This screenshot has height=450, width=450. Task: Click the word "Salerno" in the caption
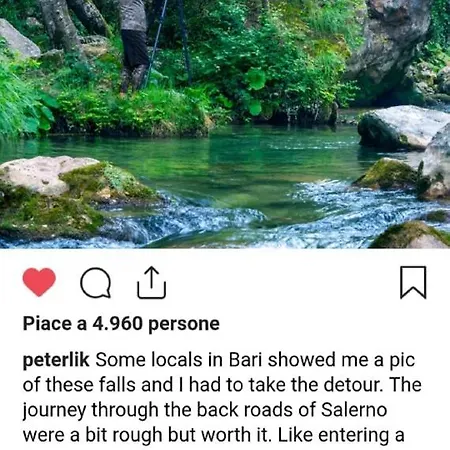[354, 410]
